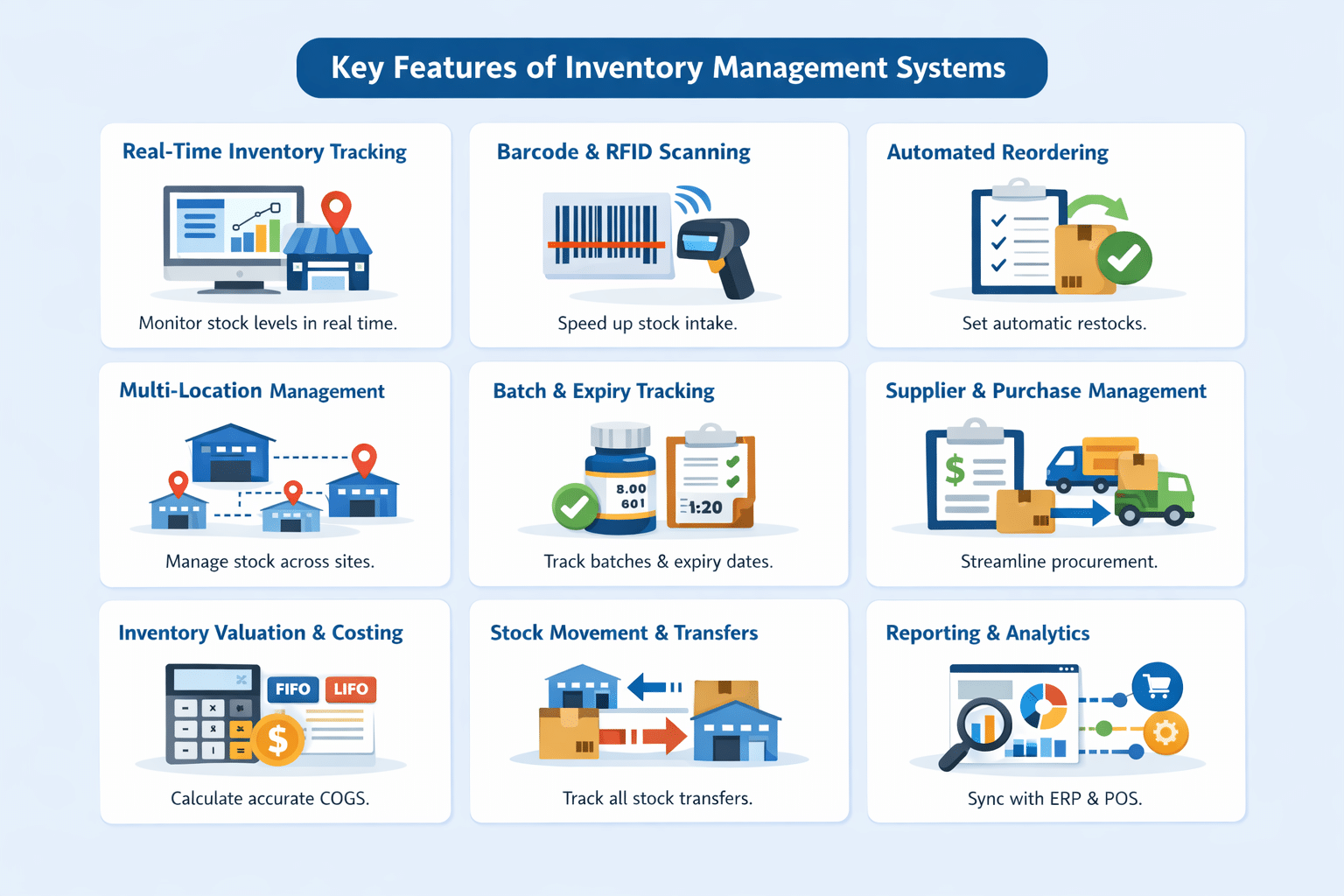Check the green checkmark next to the medicine bottle

[573, 506]
